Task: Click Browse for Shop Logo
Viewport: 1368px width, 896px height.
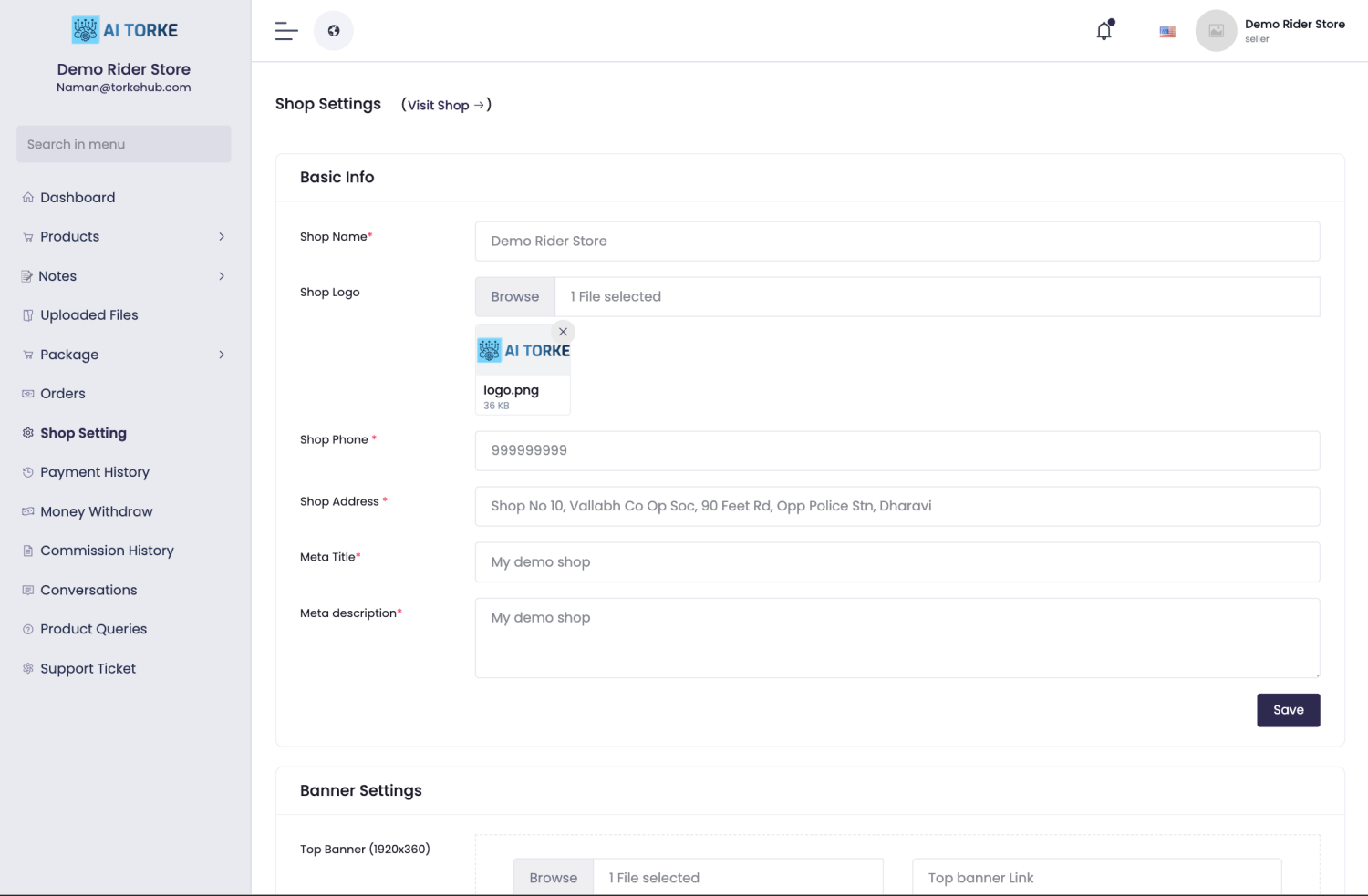Action: (x=515, y=297)
